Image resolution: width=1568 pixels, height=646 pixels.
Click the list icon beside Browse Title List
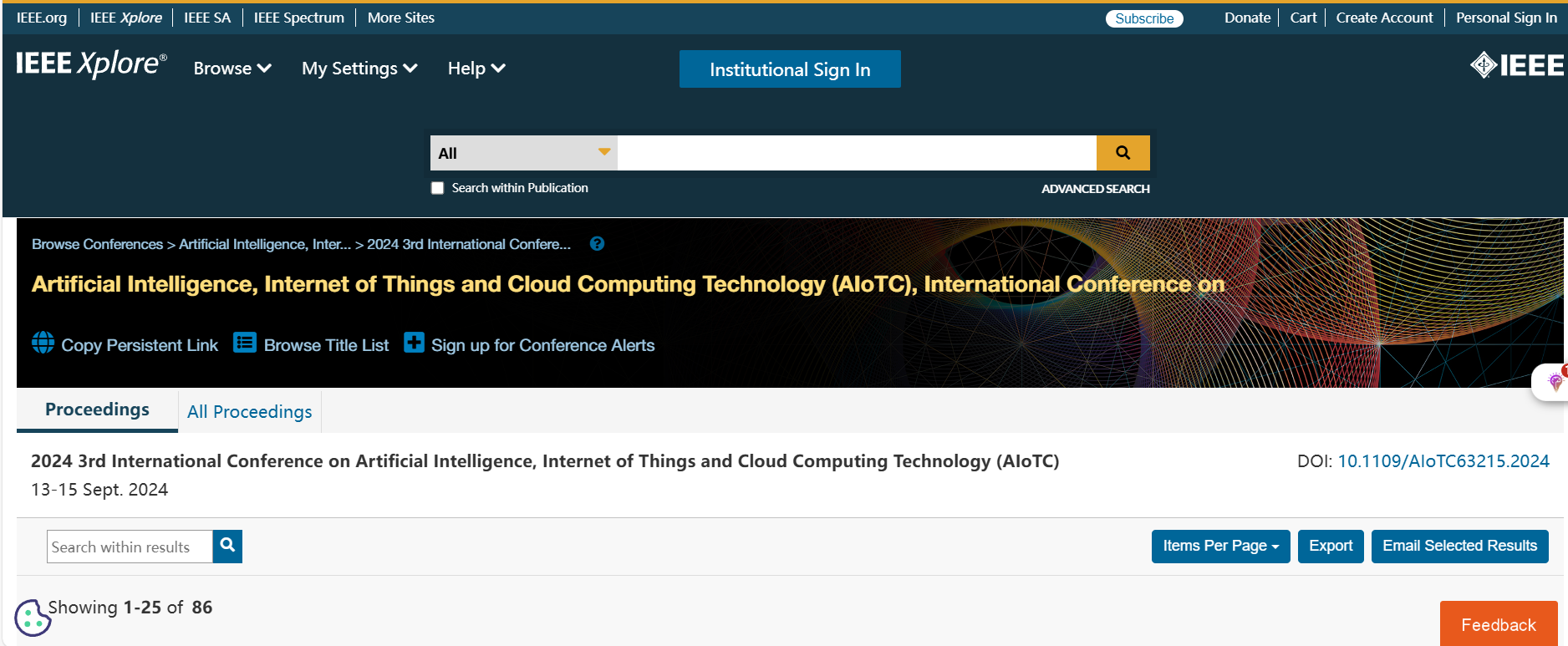[245, 343]
